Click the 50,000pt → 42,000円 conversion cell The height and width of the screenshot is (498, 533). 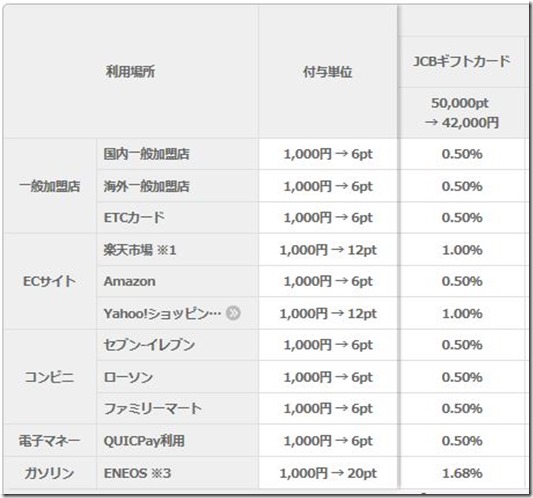pos(462,113)
